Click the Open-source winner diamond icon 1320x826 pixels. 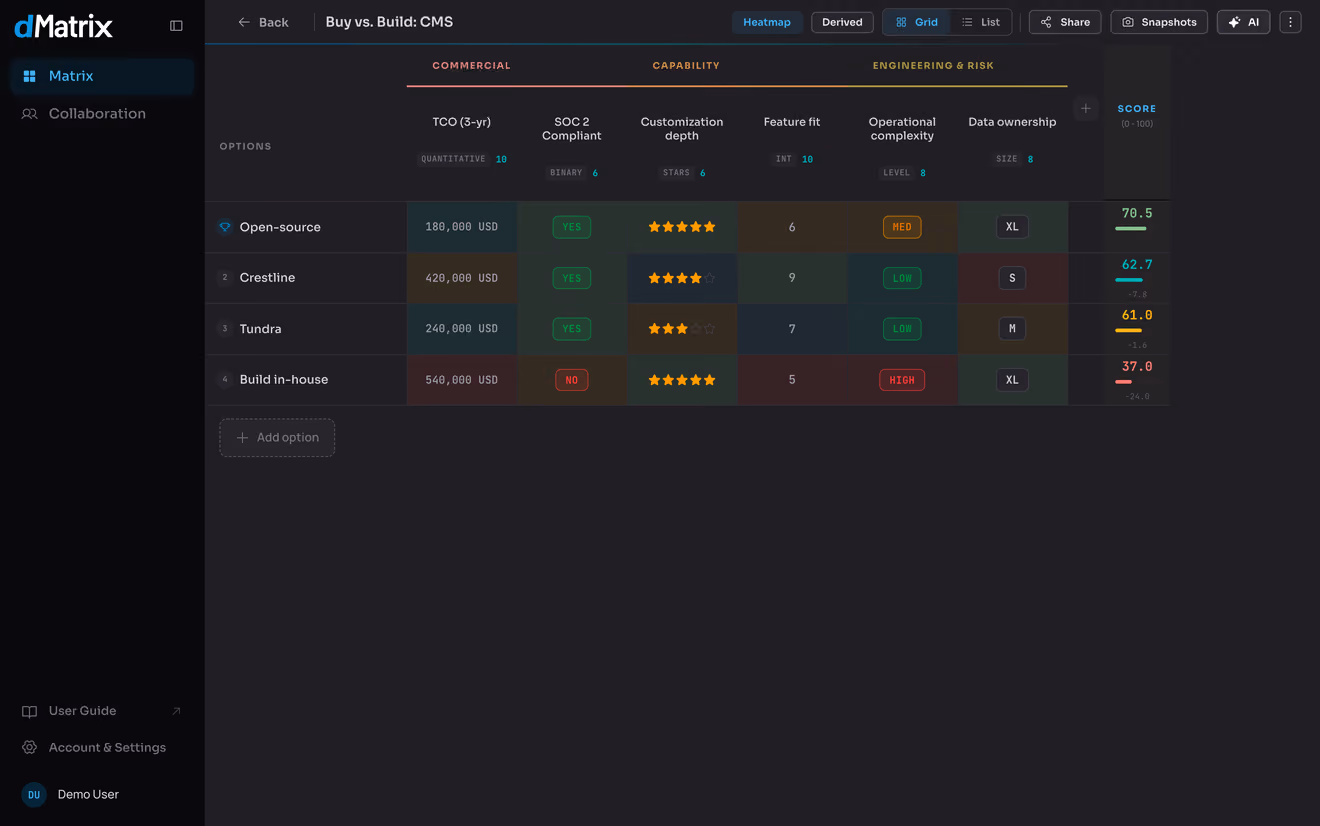pos(225,227)
